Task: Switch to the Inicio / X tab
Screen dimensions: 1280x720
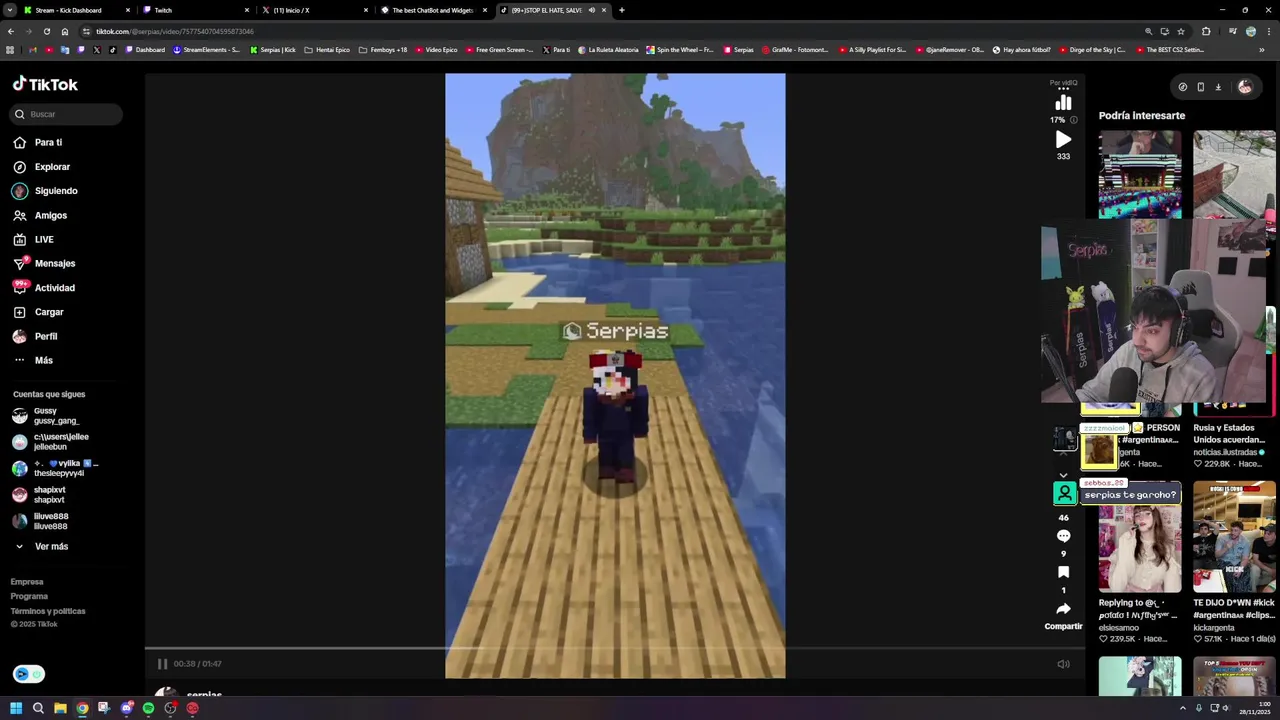Action: point(314,10)
